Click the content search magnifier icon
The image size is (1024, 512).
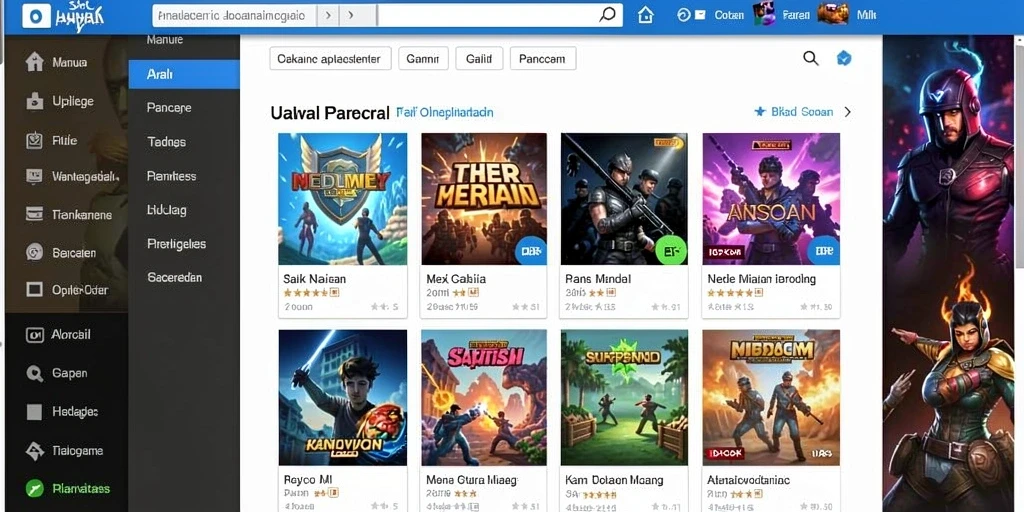pos(810,58)
